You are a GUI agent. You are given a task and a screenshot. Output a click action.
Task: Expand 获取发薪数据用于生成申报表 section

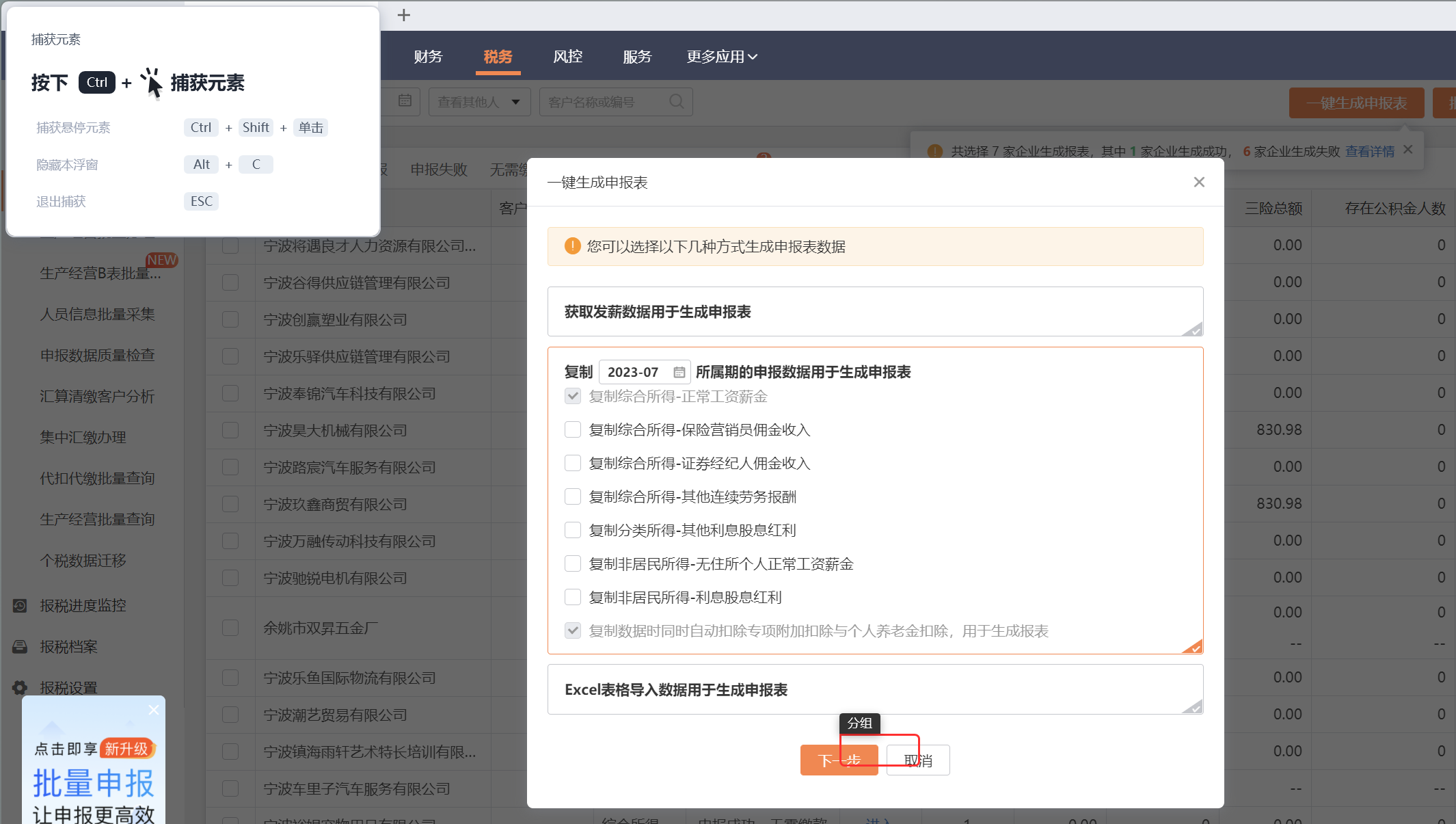click(874, 312)
